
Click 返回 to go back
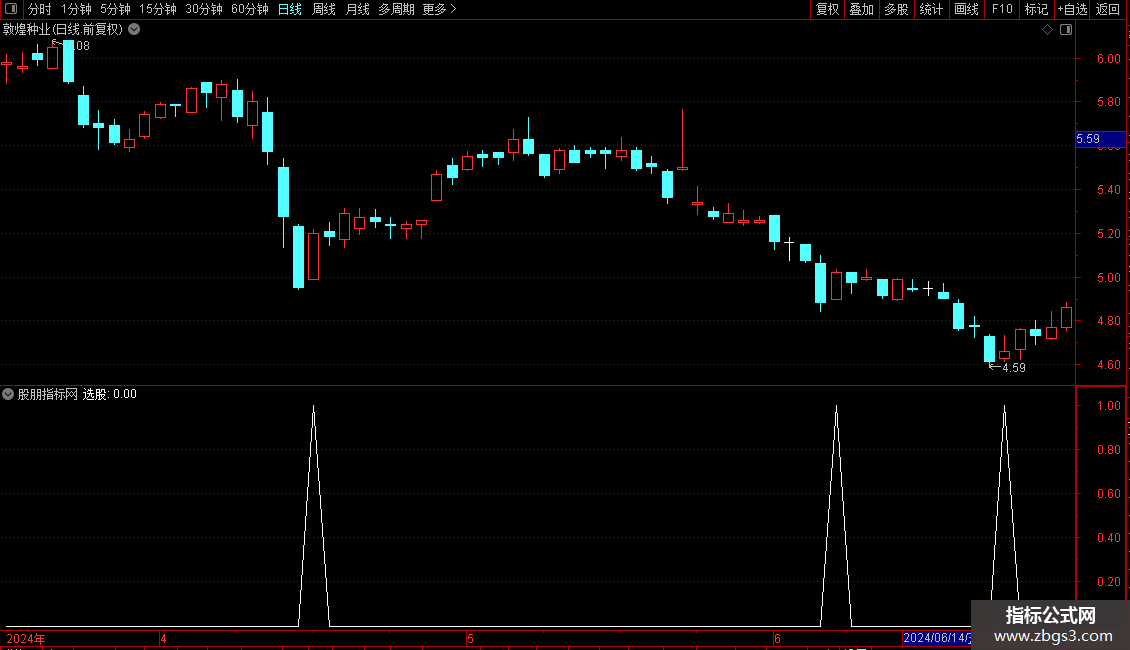click(x=1108, y=9)
